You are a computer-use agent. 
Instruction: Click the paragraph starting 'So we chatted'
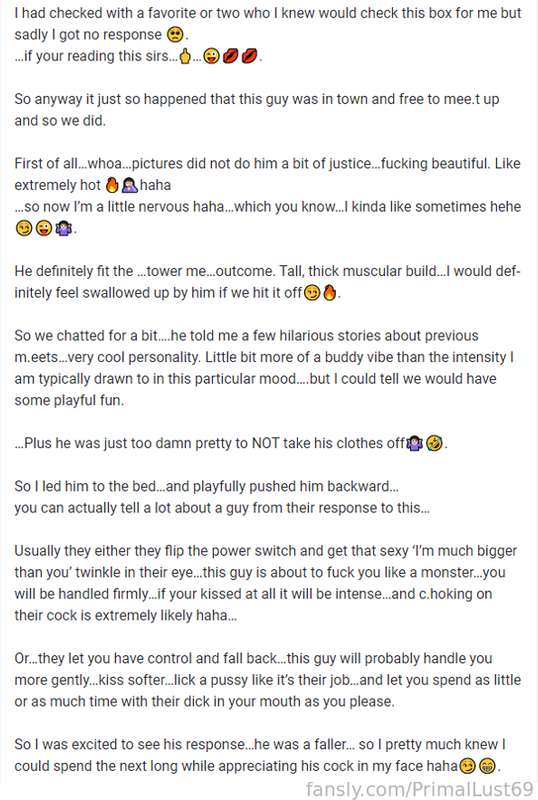[264, 368]
